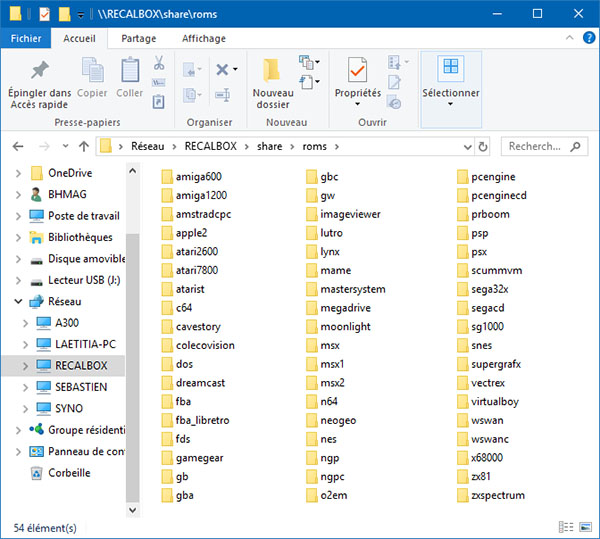This screenshot has height=539, width=600.
Task: Click roms in the address breadcrumb
Action: pos(315,146)
